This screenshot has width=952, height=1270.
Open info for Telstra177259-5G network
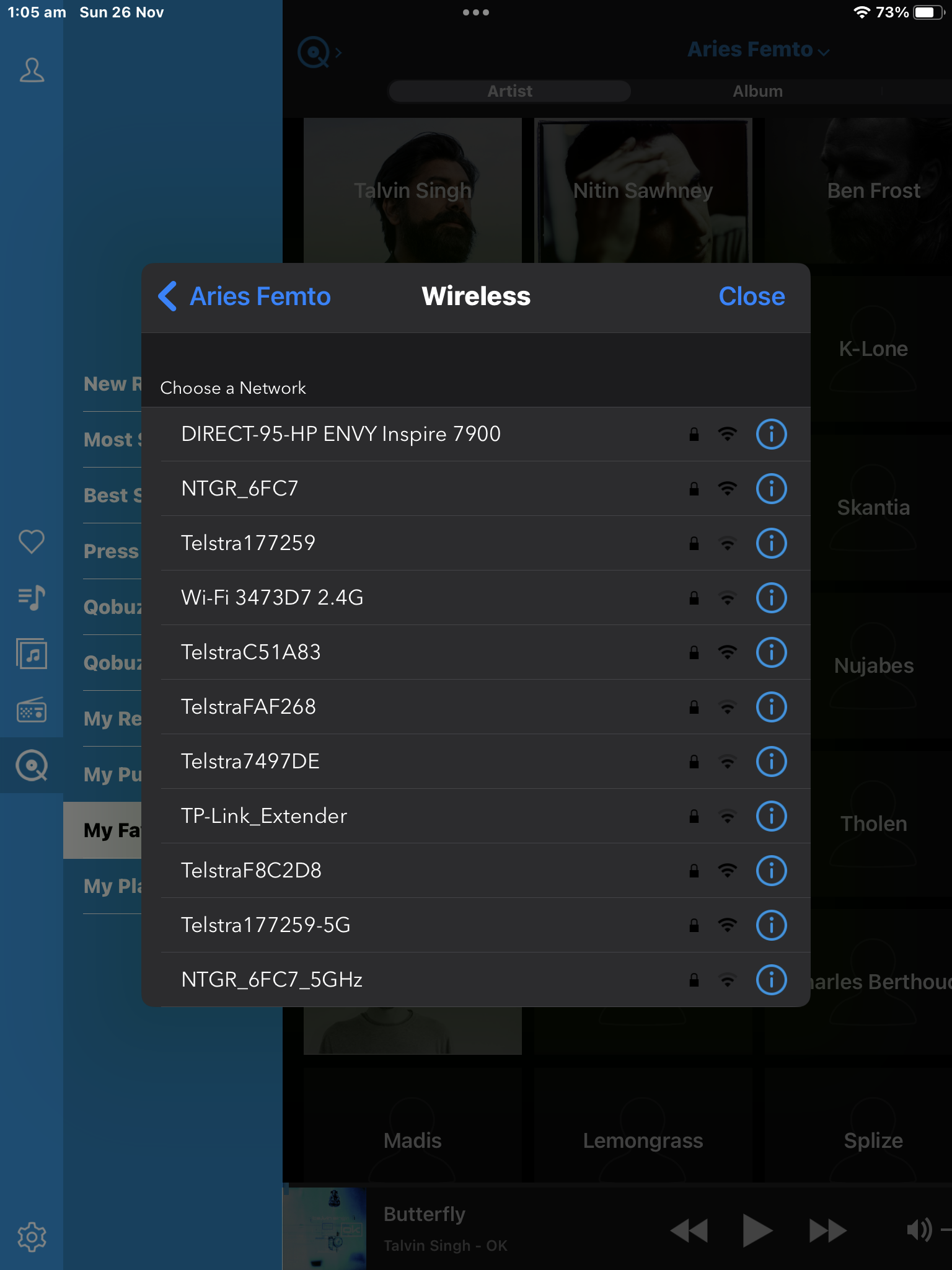point(772,925)
